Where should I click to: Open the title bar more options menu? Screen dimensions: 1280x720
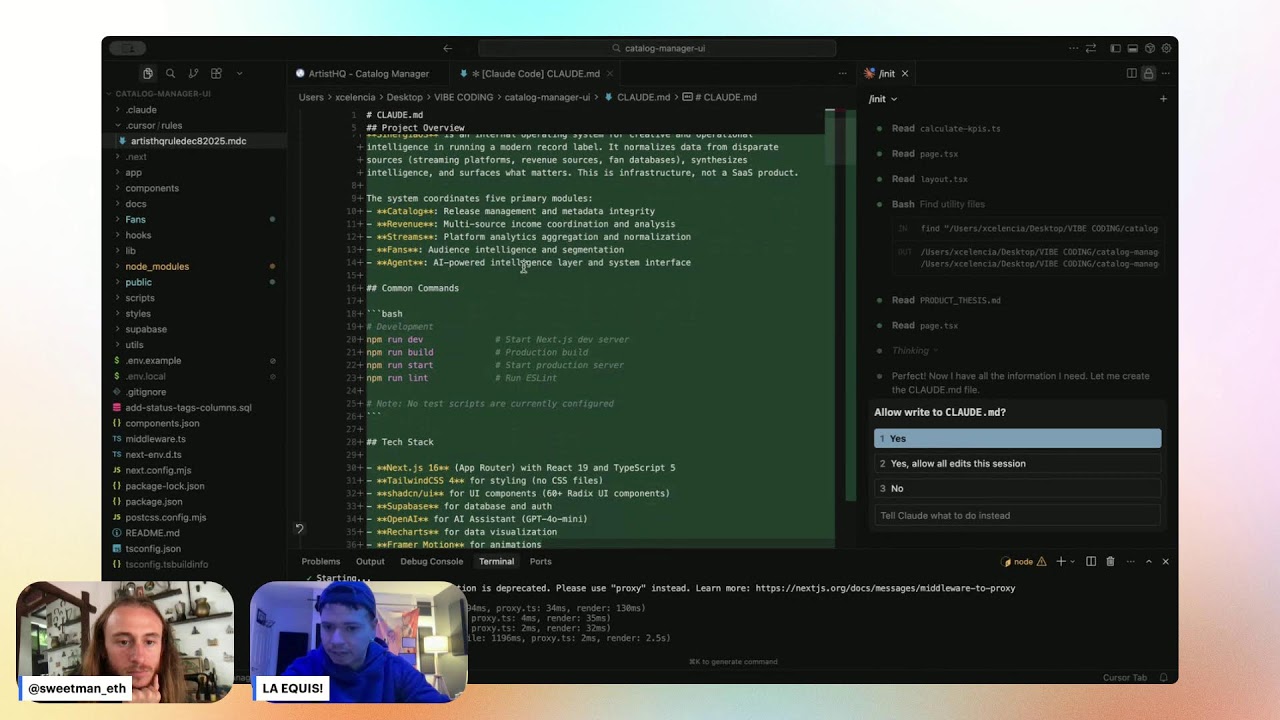pyautogui.click(x=1074, y=48)
